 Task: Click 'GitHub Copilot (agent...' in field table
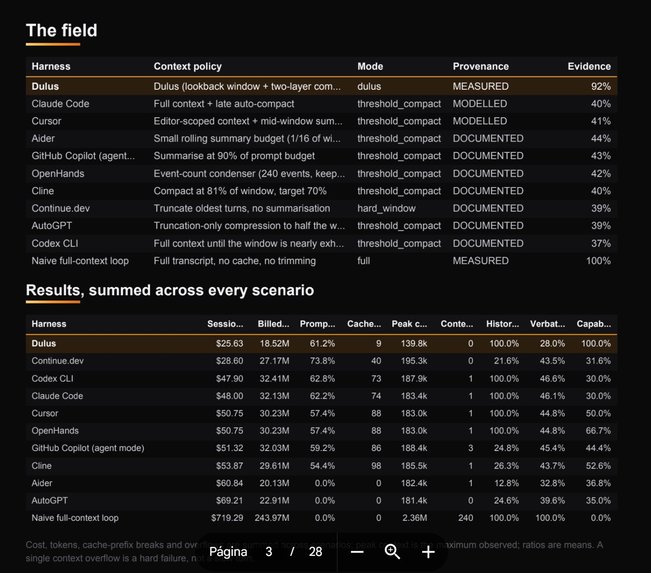pyautogui.click(x=83, y=156)
